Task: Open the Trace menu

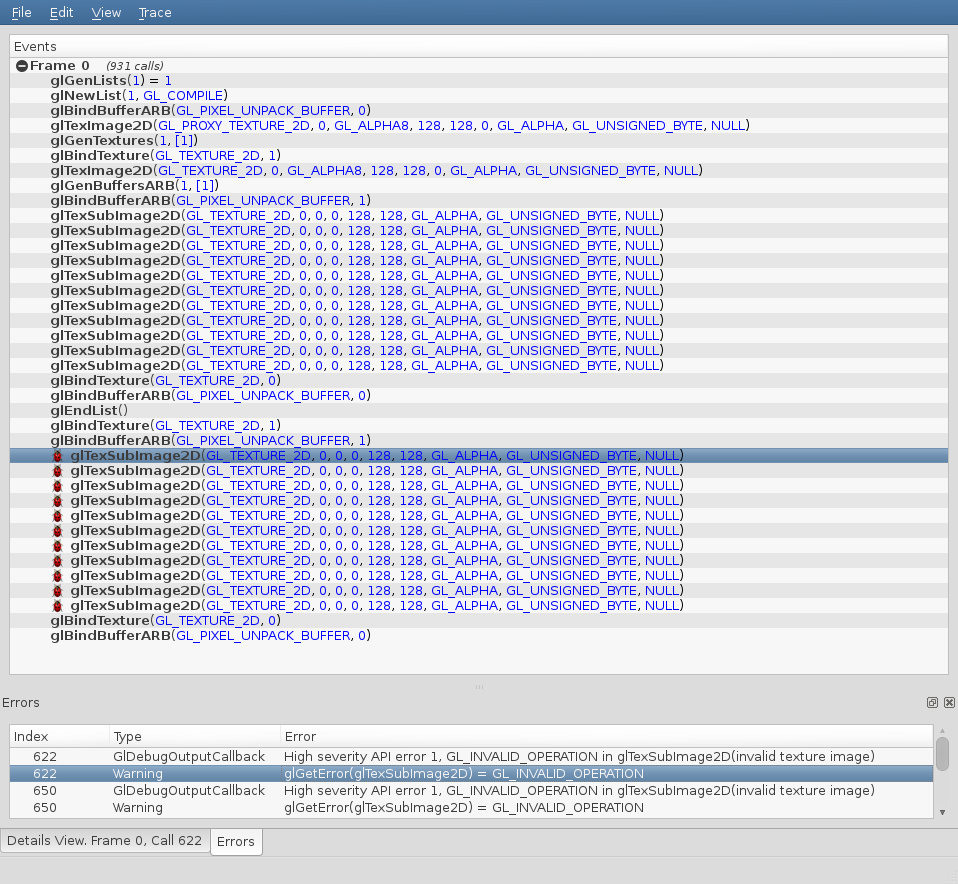Action: (x=155, y=13)
